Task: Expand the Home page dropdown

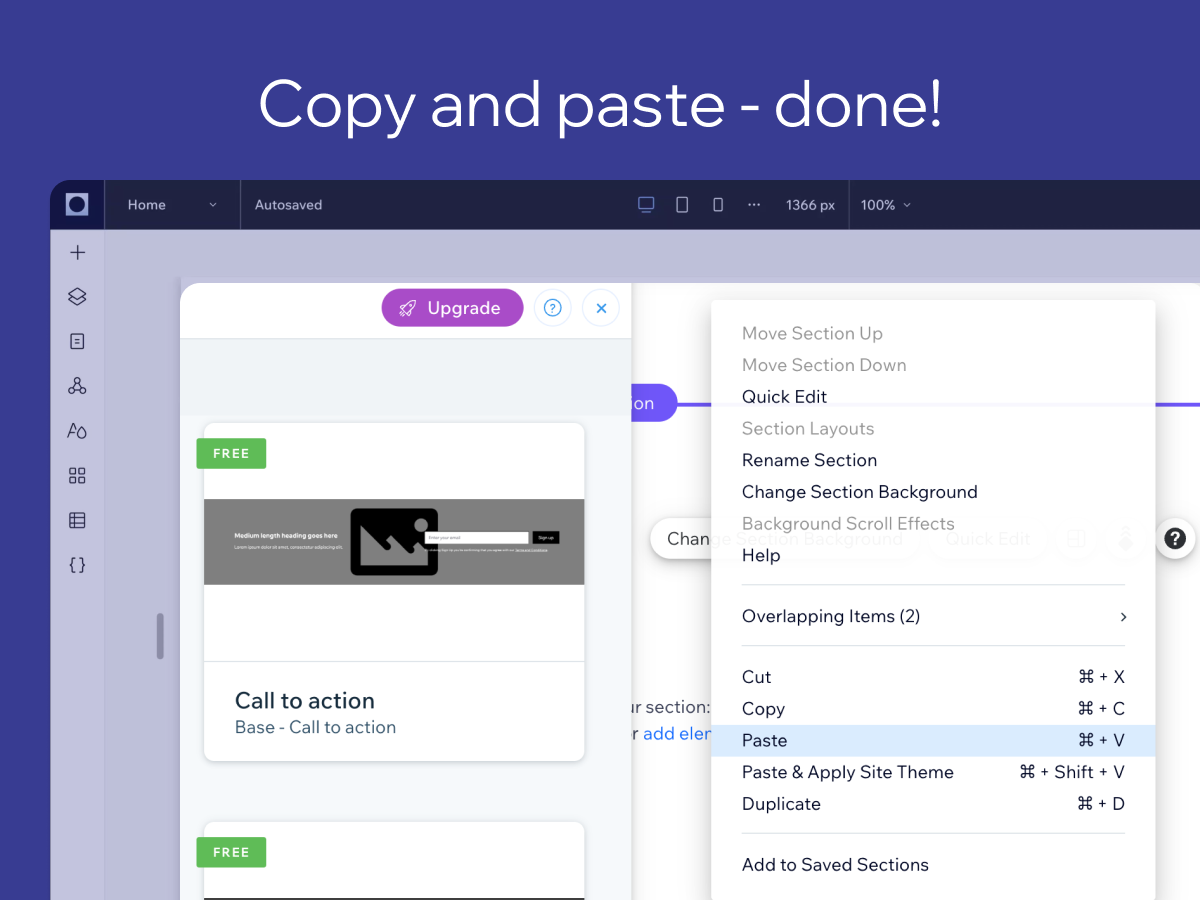Action: click(172, 205)
